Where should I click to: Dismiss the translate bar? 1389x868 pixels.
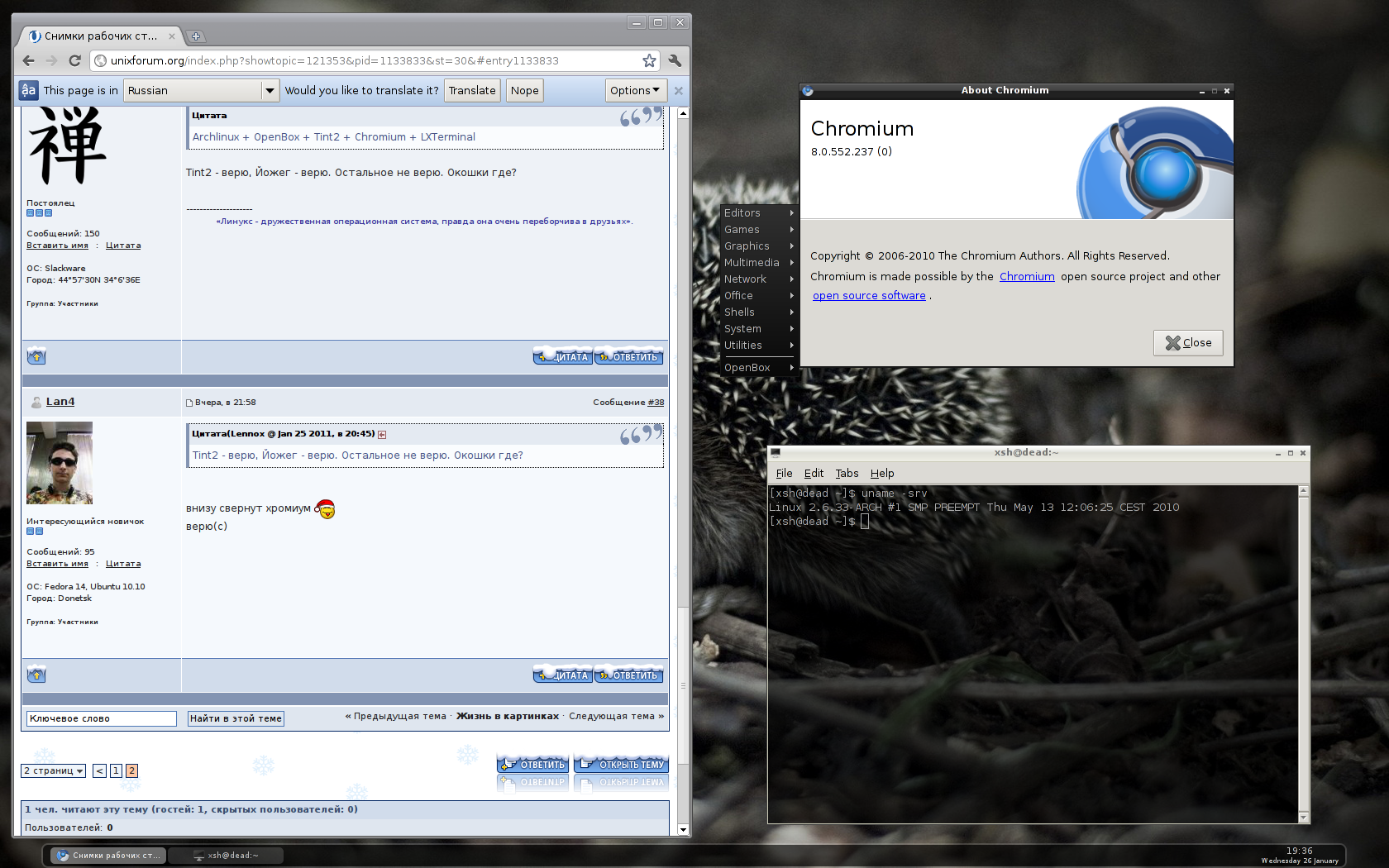pos(679,91)
